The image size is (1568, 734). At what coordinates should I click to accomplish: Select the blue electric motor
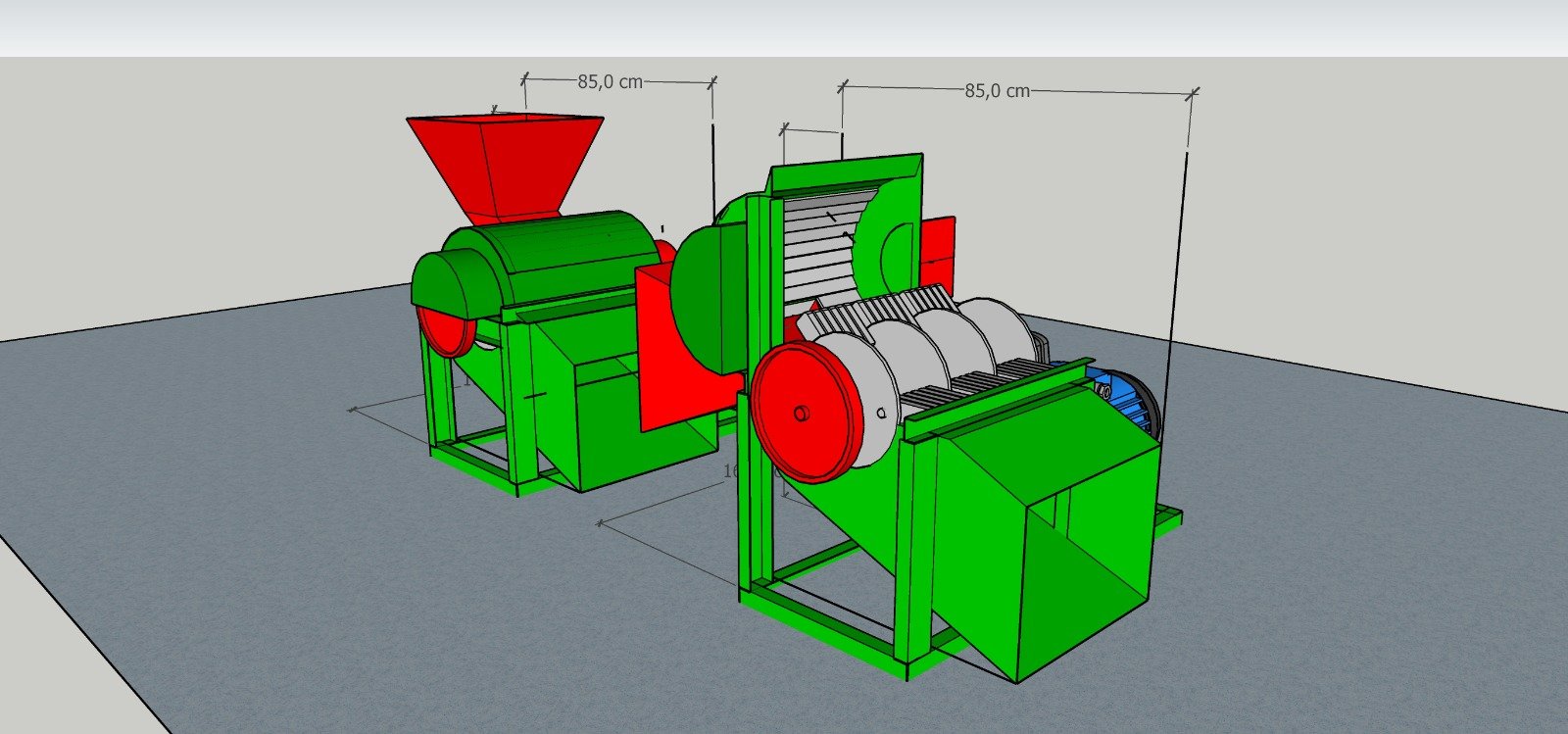pyautogui.click(x=1127, y=397)
